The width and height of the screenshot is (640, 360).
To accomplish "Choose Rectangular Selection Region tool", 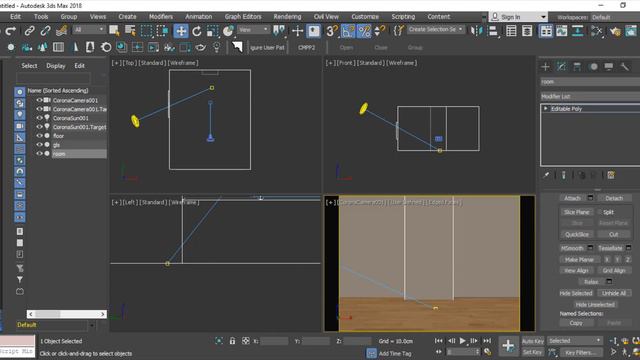I will (146, 31).
